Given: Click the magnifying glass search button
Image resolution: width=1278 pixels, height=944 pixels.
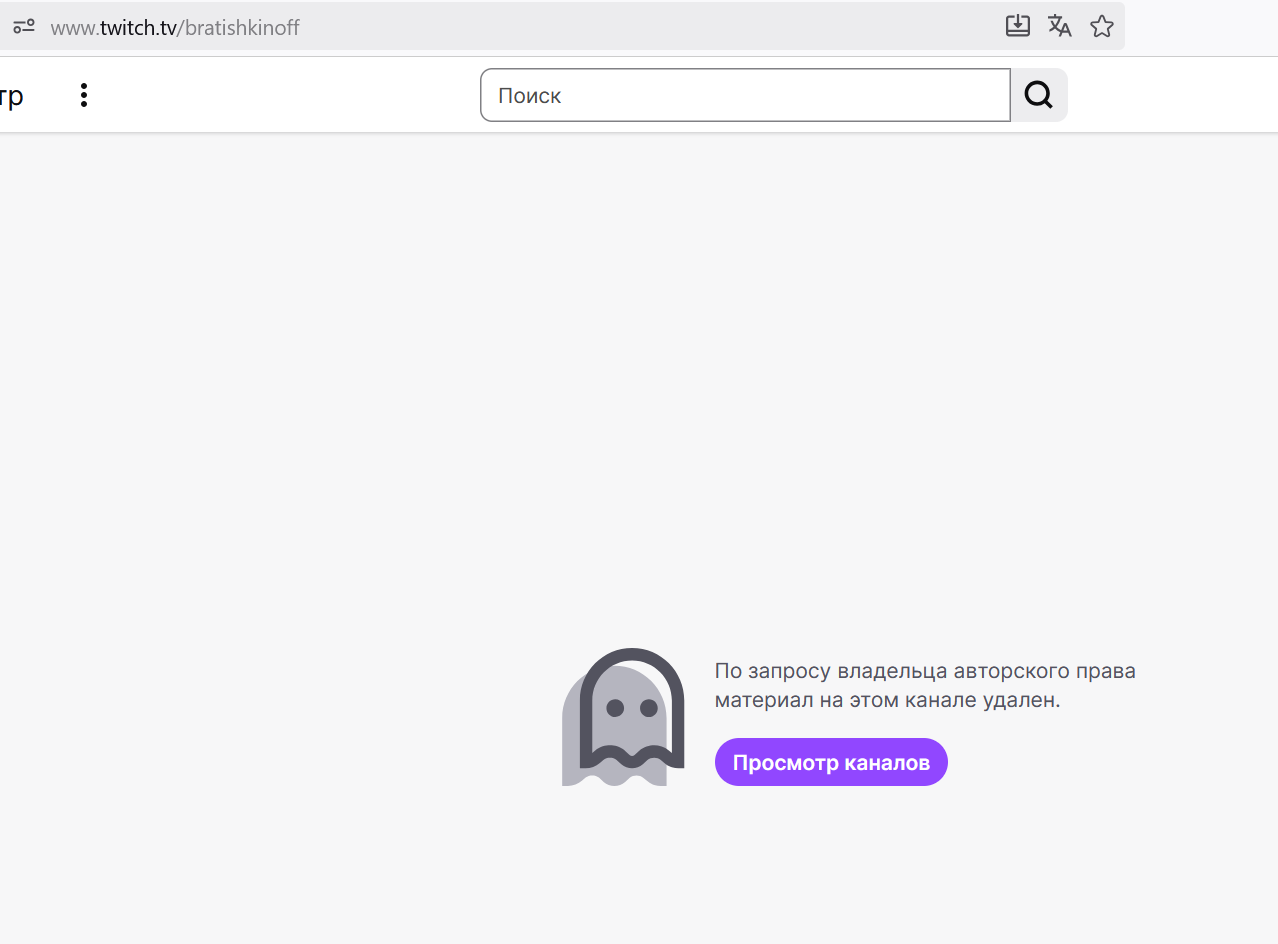Looking at the screenshot, I should coord(1039,95).
